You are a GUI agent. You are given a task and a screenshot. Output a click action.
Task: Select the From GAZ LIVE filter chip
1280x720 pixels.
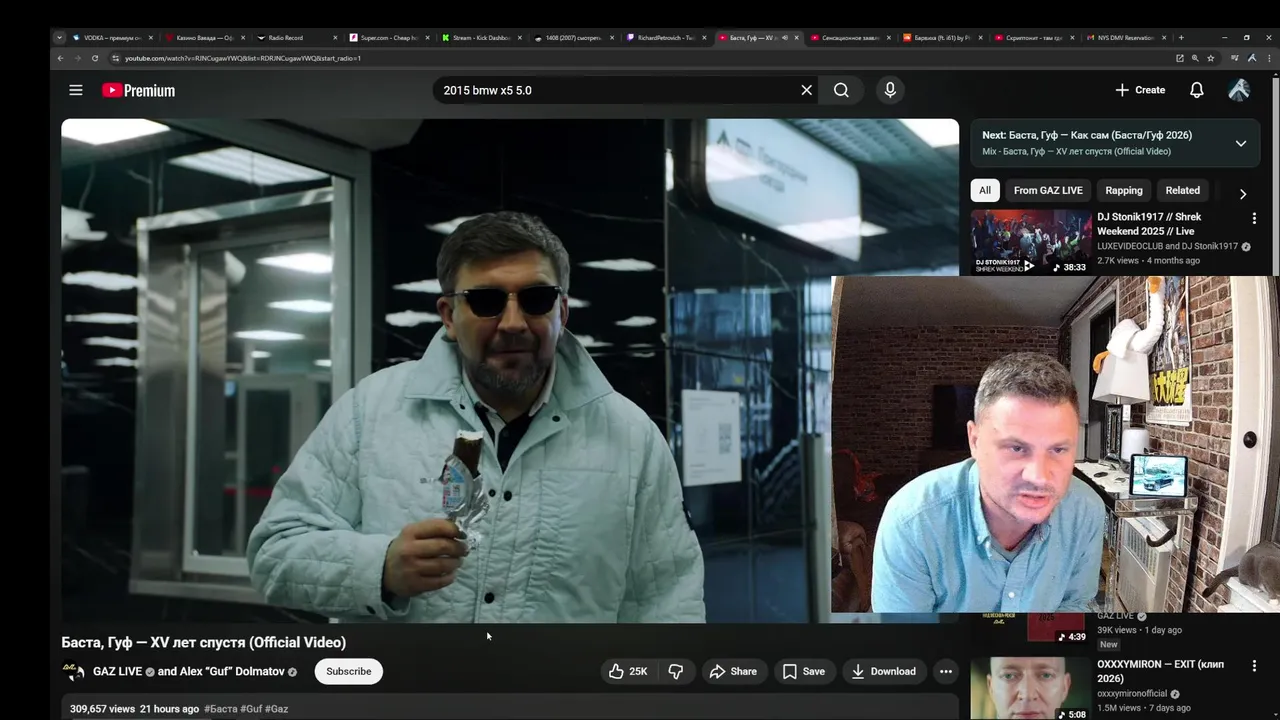[1048, 190]
